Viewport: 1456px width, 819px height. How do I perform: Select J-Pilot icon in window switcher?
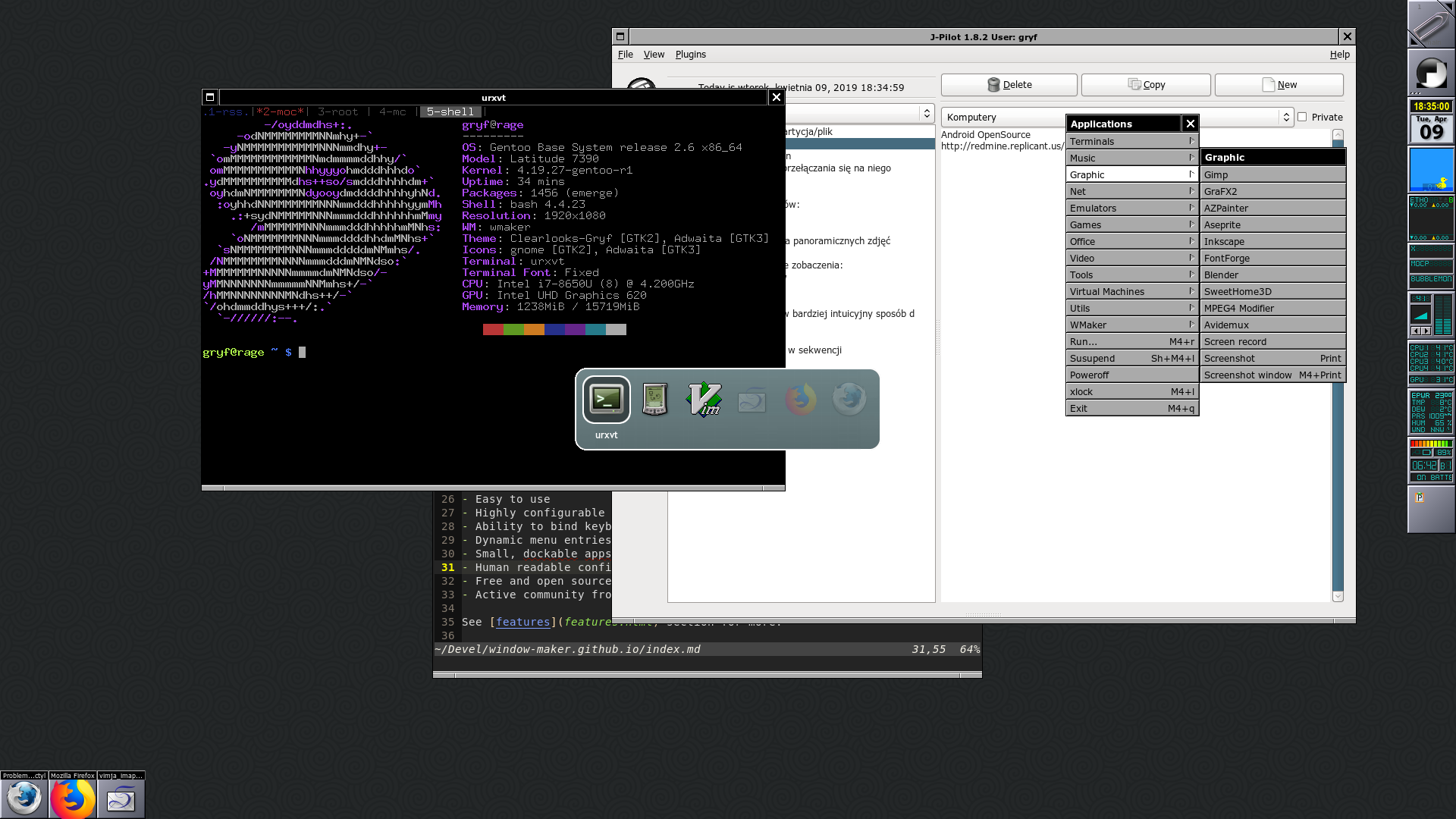[654, 400]
